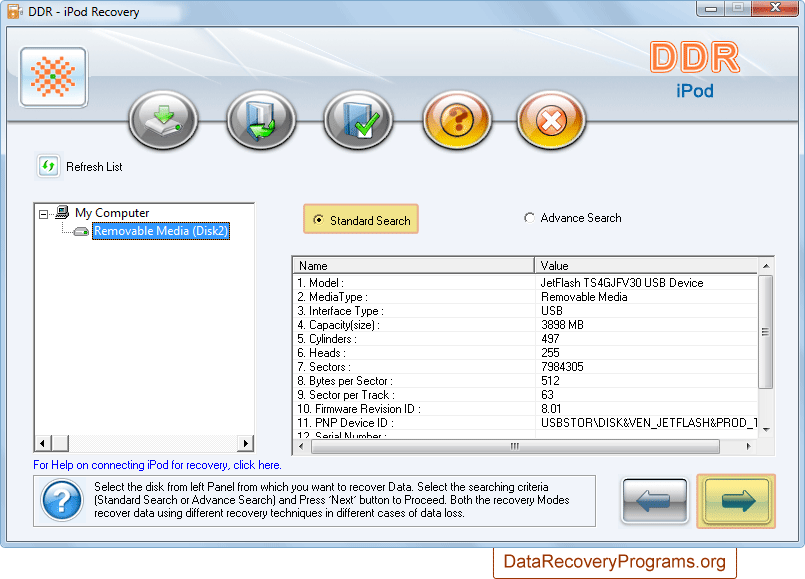
Task: Click the "9. Sector per Track :" row name
Action: [346, 395]
